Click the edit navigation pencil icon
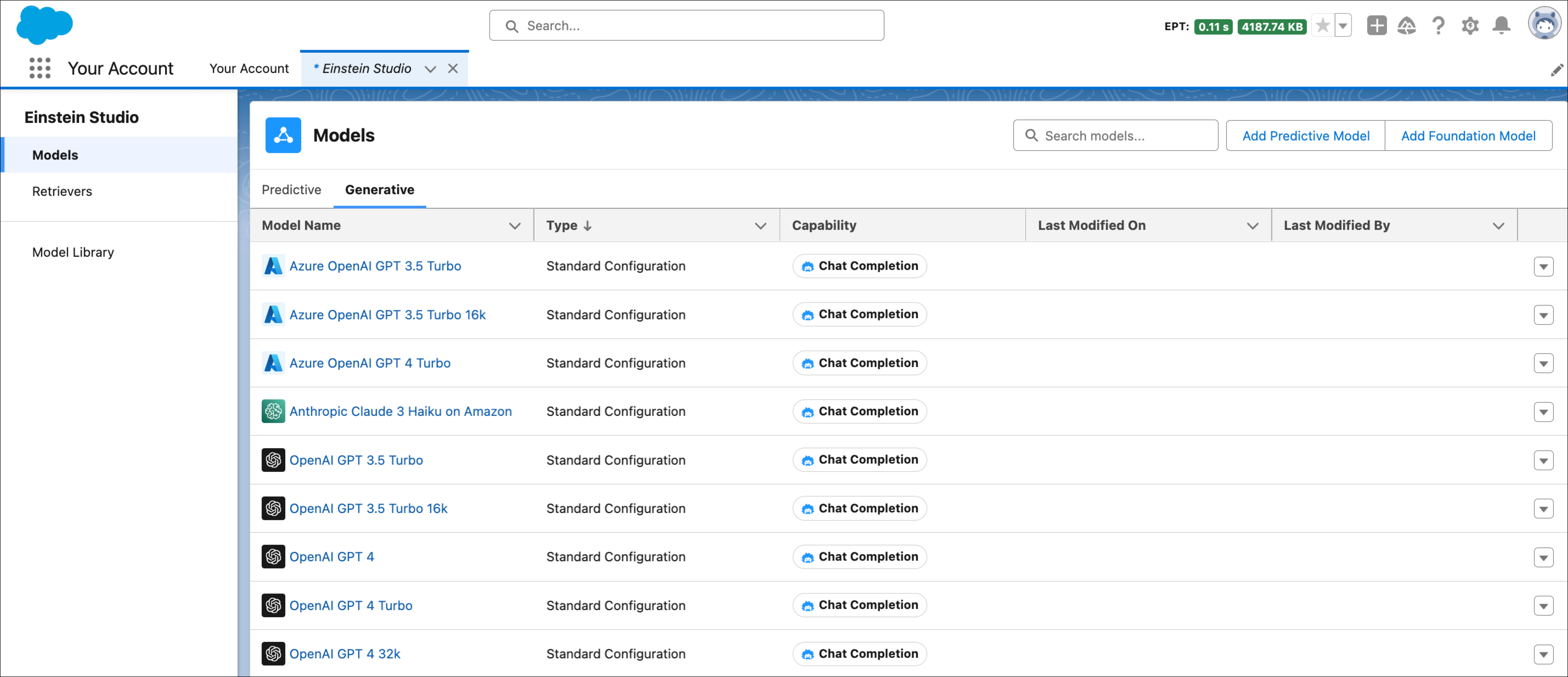 pos(1557,70)
